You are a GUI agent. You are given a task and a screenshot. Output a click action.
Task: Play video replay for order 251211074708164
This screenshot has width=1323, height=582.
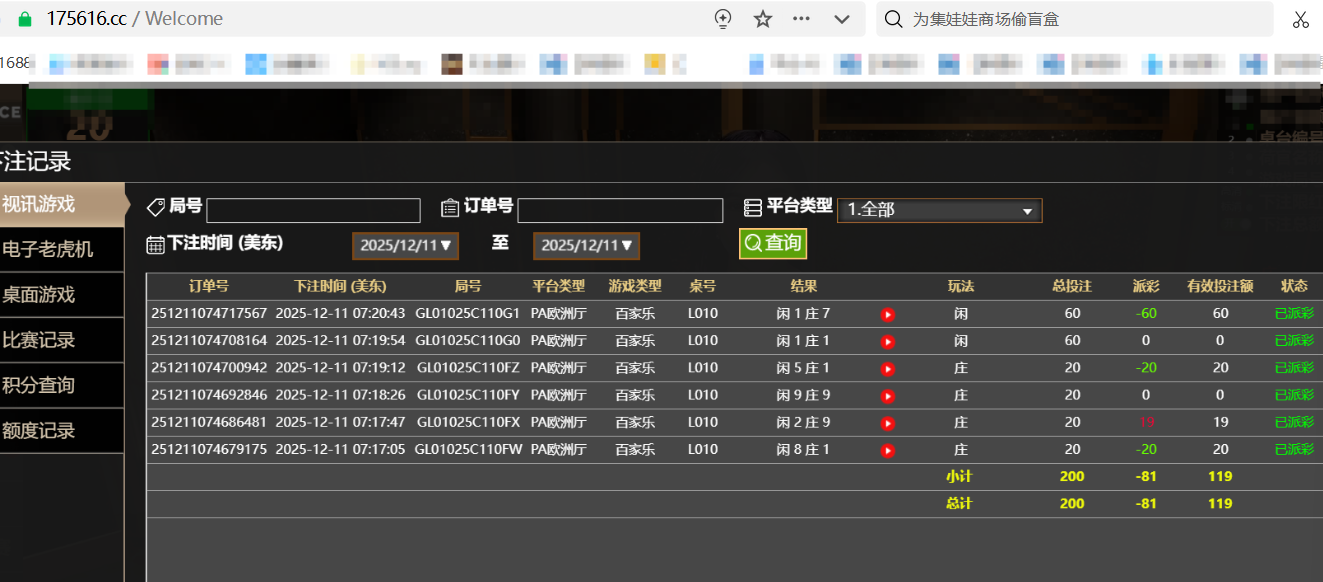[887, 342]
